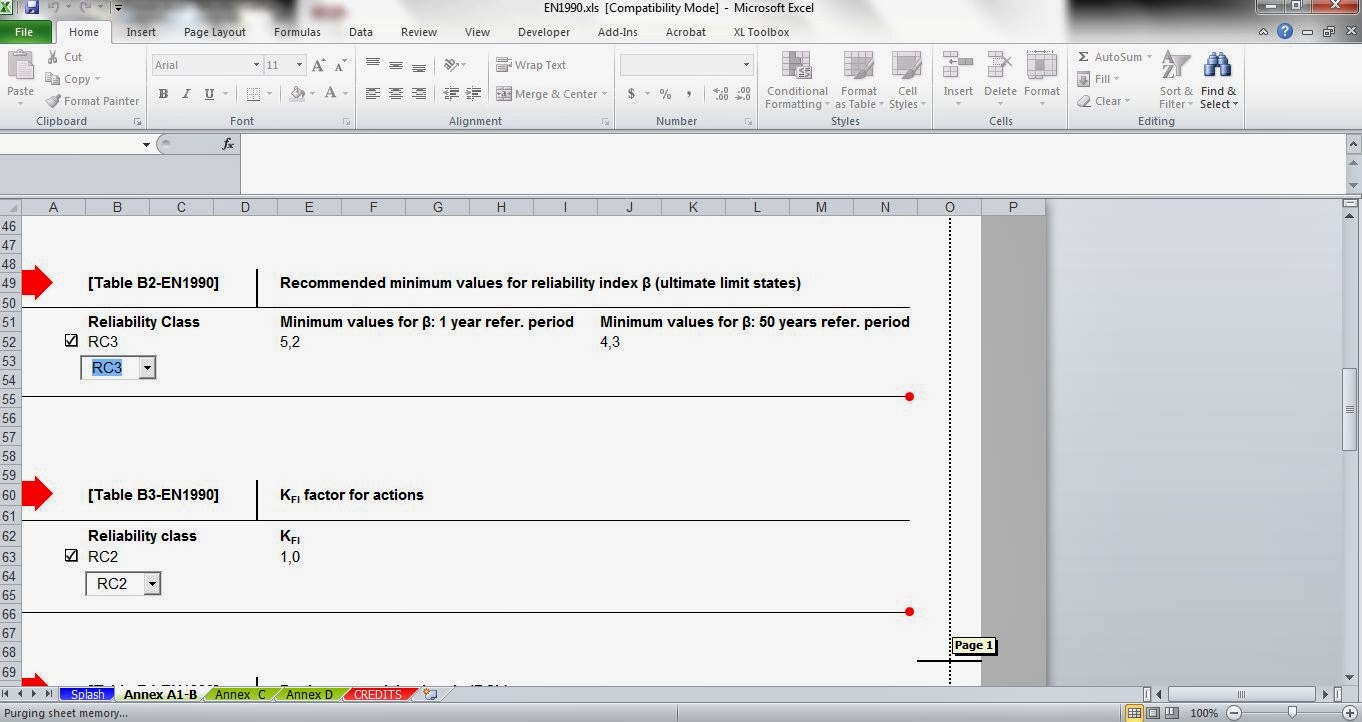This screenshot has height=722, width=1362.
Task: Click the vertical scrollbar thumb
Action: tap(1349, 410)
